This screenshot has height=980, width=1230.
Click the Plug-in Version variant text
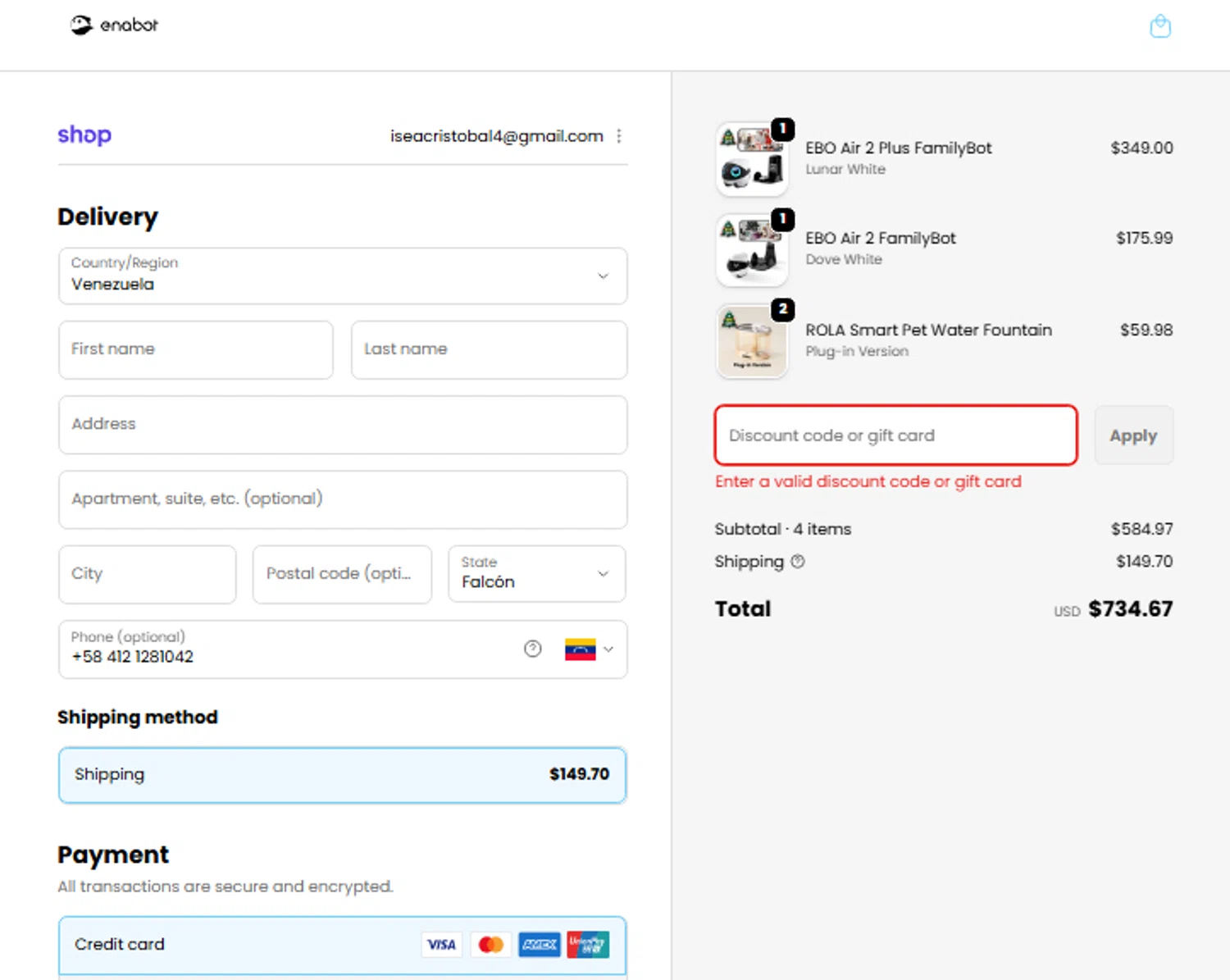[857, 351]
